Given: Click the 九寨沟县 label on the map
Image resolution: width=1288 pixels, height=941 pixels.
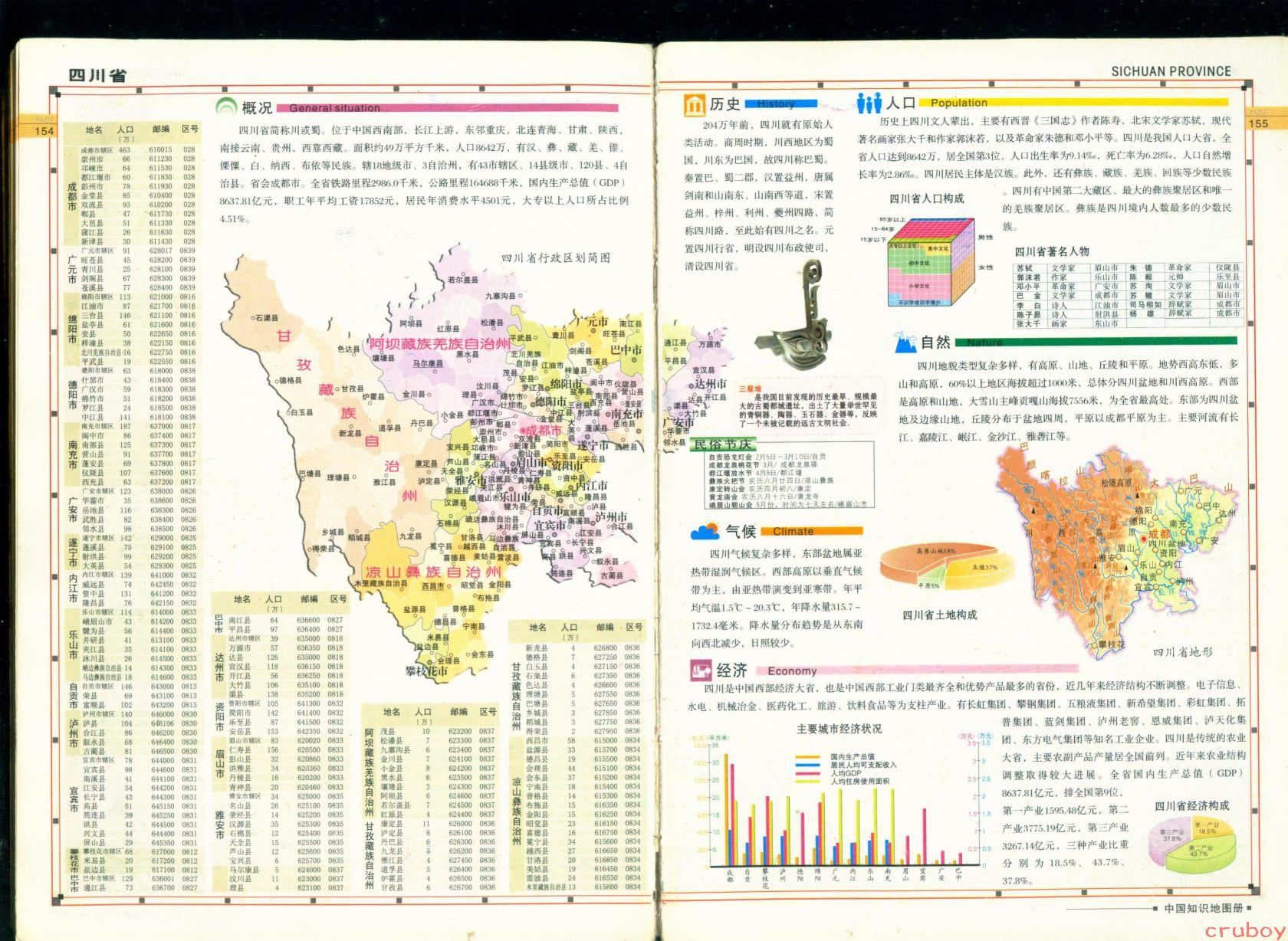Looking at the screenshot, I should pos(500,296).
